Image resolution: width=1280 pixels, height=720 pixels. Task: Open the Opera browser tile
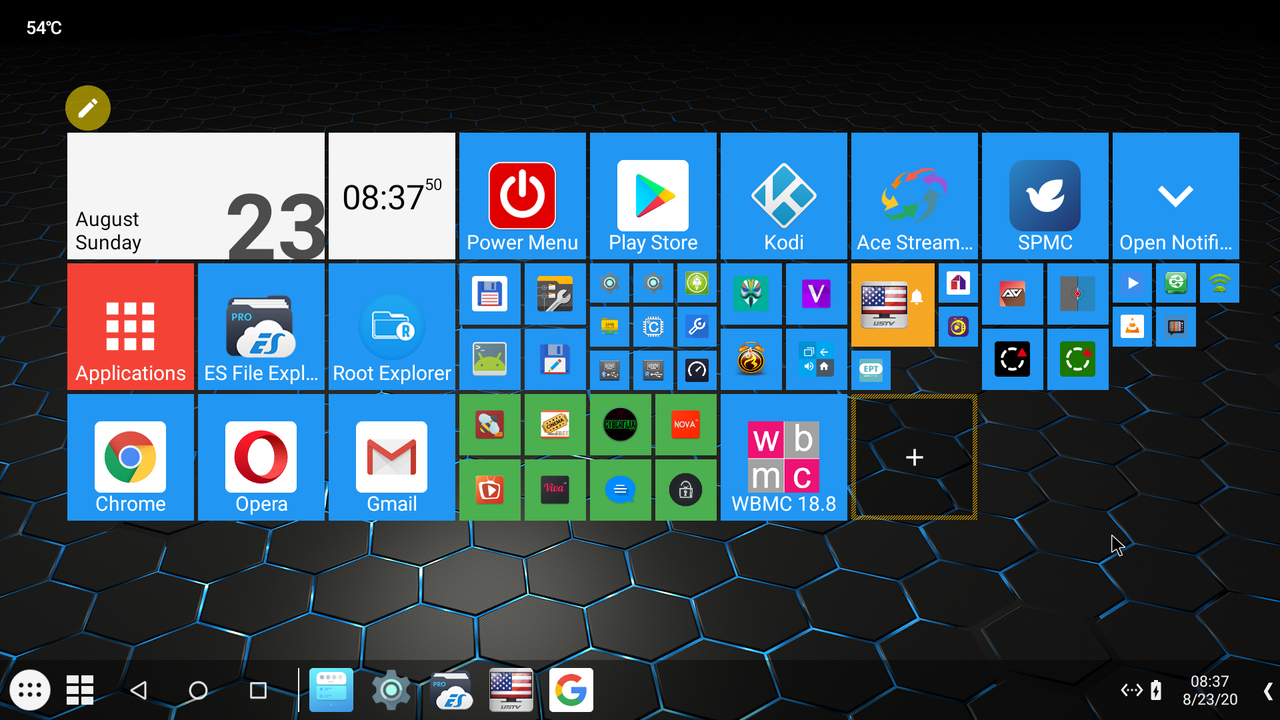point(261,457)
